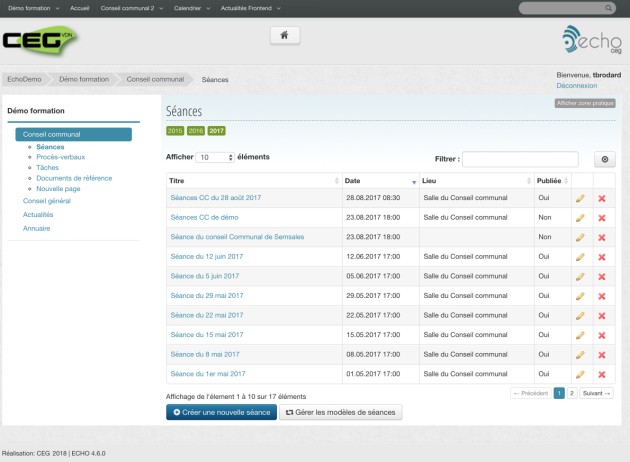Click the search magnifier icon
The width and height of the screenshot is (630, 462).
[608, 8]
